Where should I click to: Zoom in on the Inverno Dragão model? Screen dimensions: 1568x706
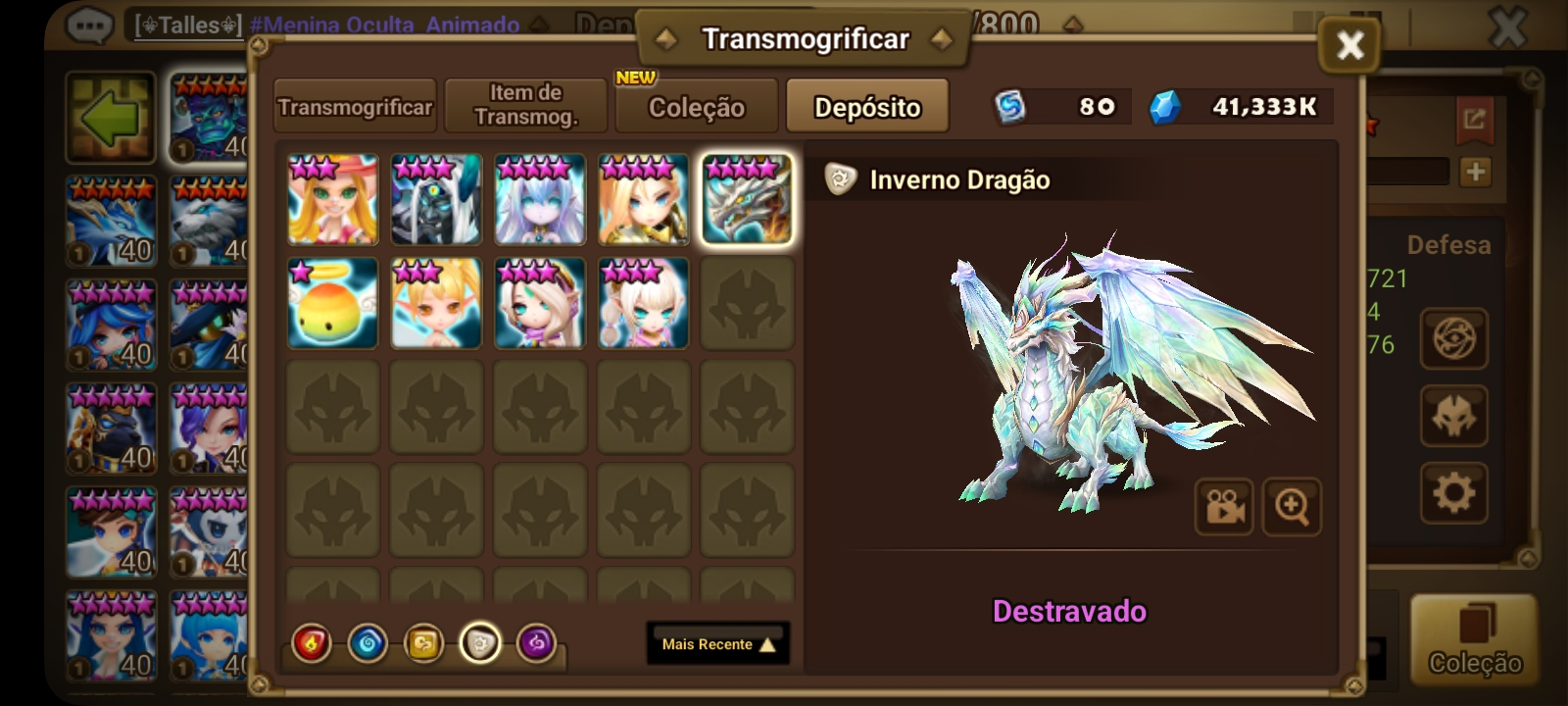[1292, 507]
